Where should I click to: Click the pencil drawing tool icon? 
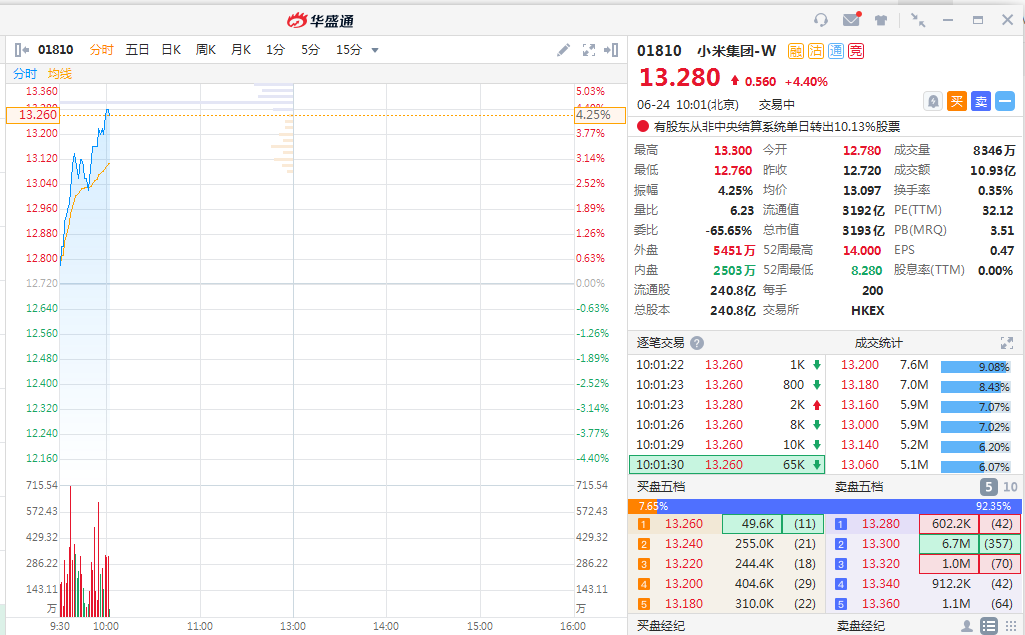564,50
